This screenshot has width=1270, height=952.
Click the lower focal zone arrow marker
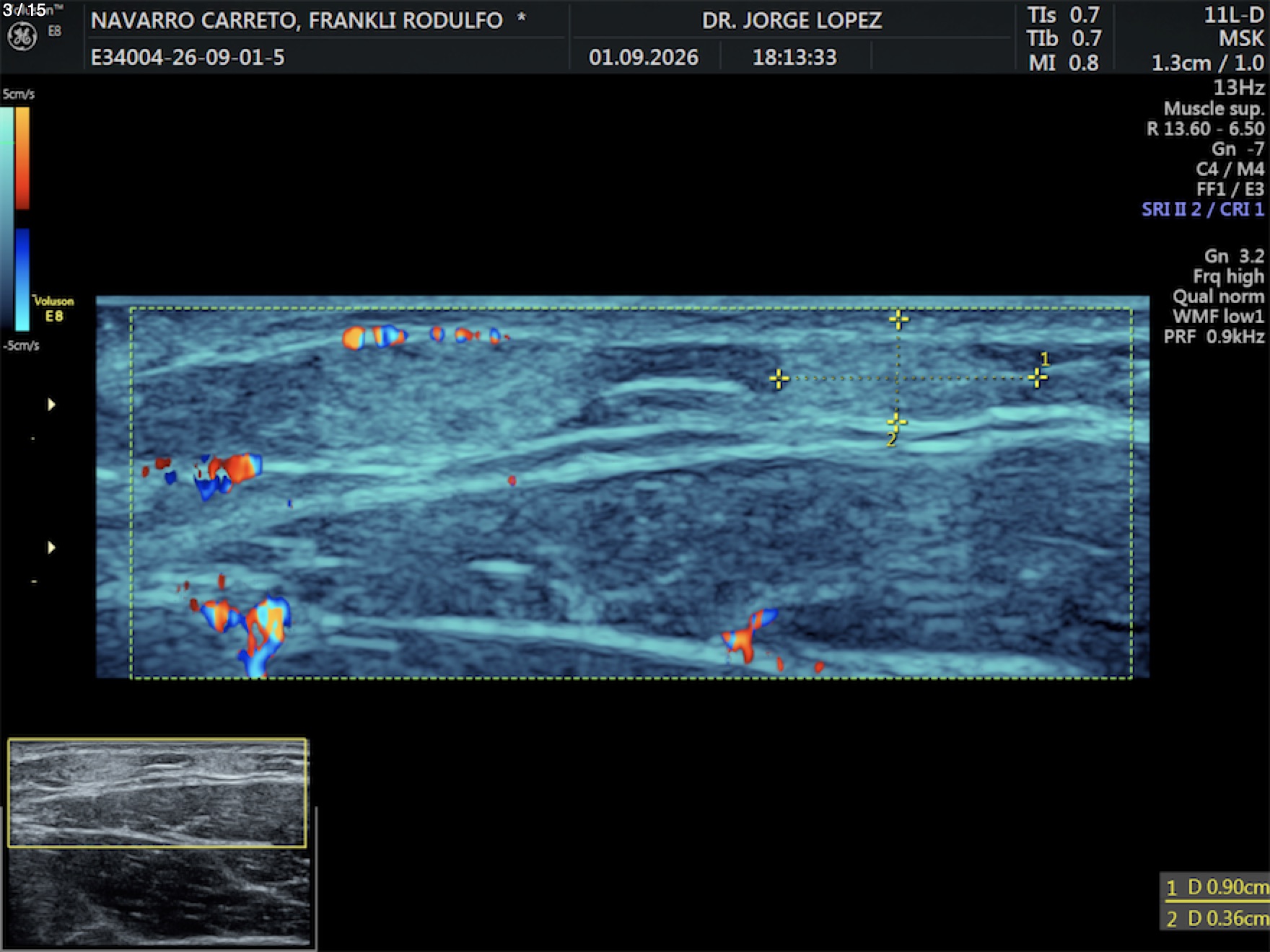click(51, 547)
